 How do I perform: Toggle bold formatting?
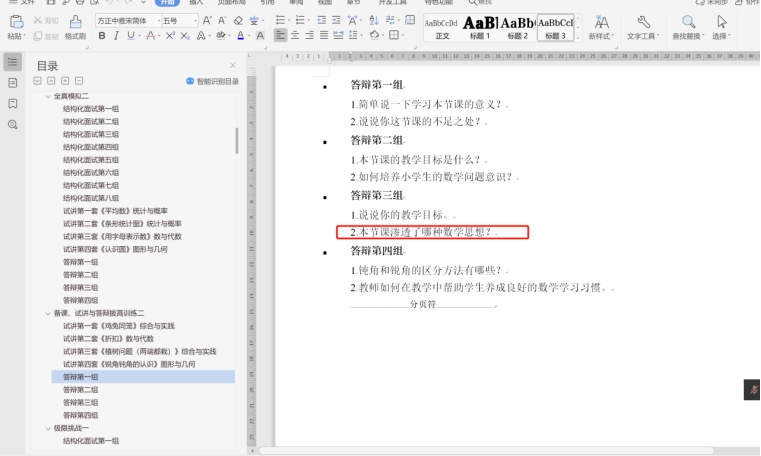[x=101, y=36]
